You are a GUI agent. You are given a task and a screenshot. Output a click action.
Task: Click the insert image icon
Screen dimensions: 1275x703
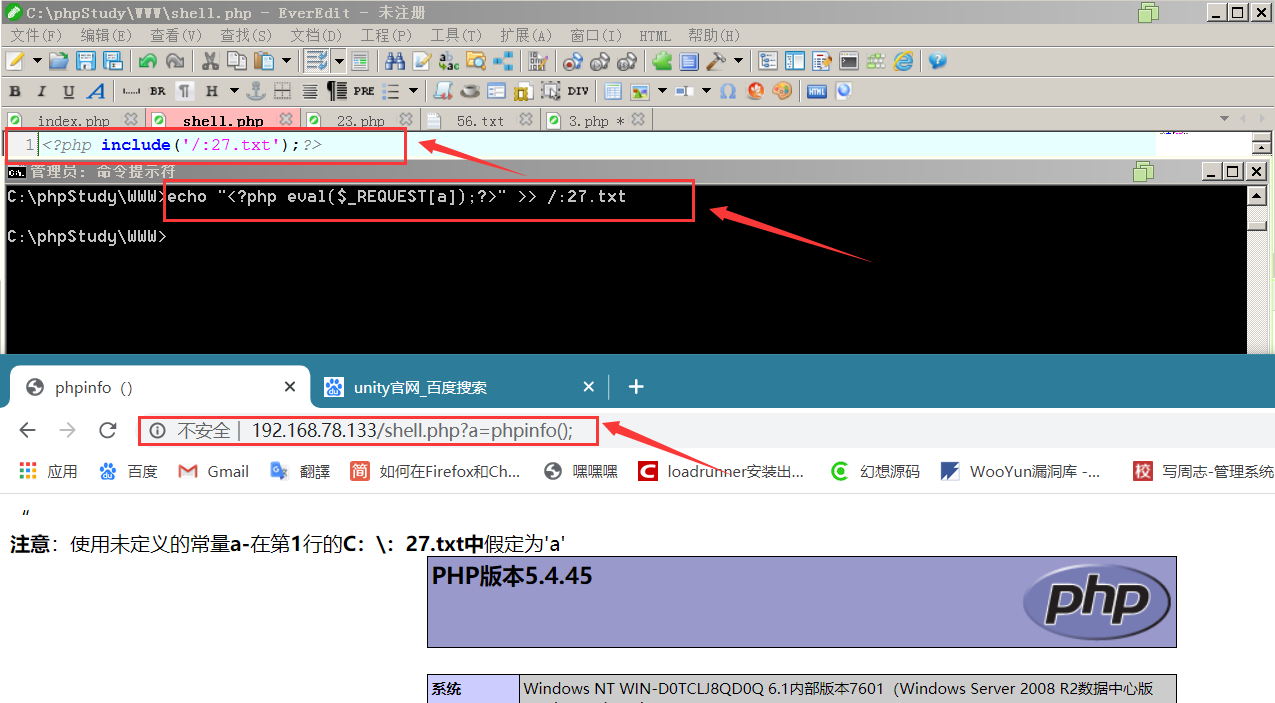tap(639, 91)
